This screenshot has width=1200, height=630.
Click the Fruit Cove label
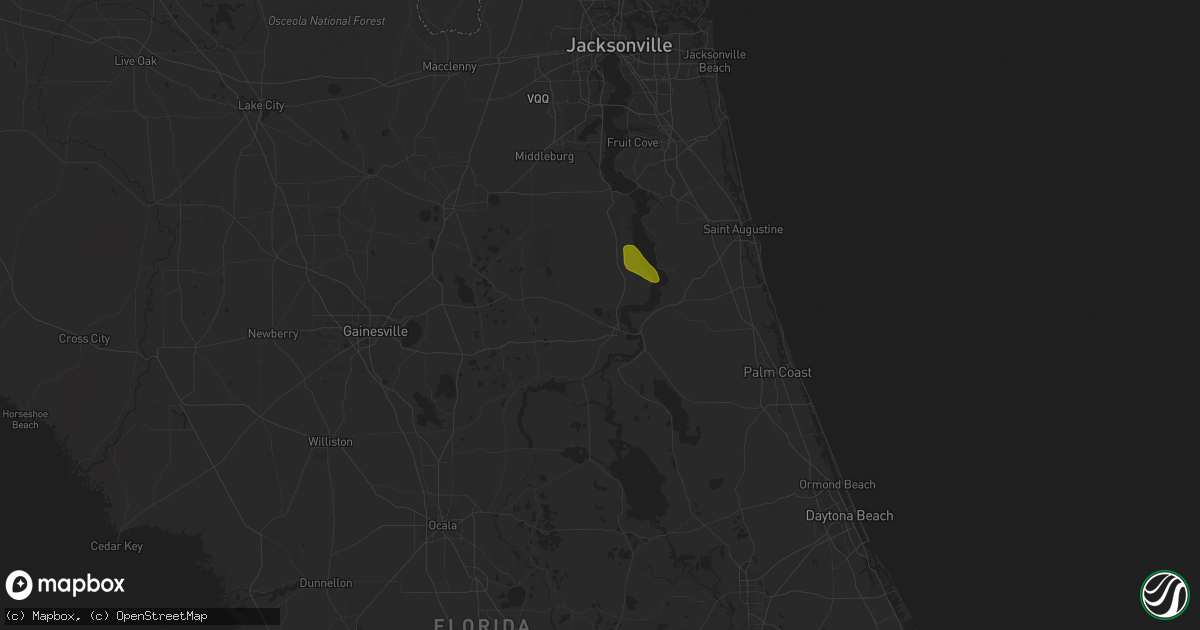633,143
